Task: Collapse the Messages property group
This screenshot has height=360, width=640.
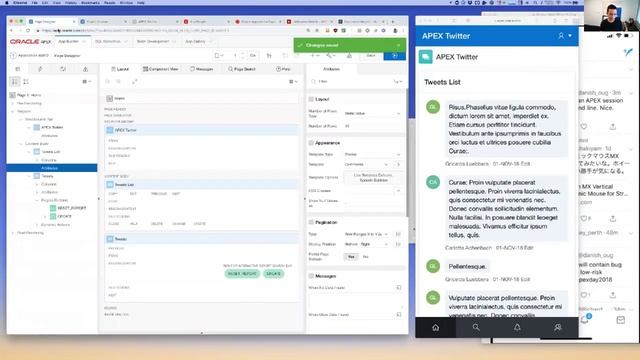Action: [311, 276]
